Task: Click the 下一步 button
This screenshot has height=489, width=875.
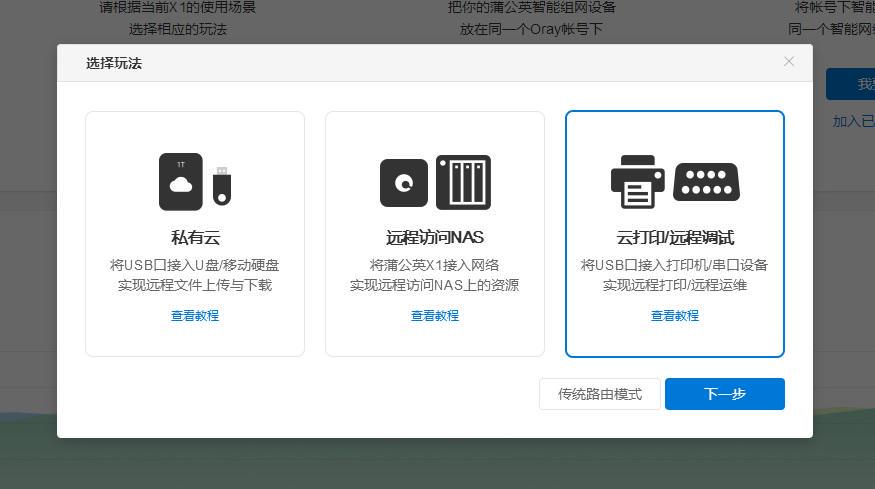Action: (x=725, y=394)
